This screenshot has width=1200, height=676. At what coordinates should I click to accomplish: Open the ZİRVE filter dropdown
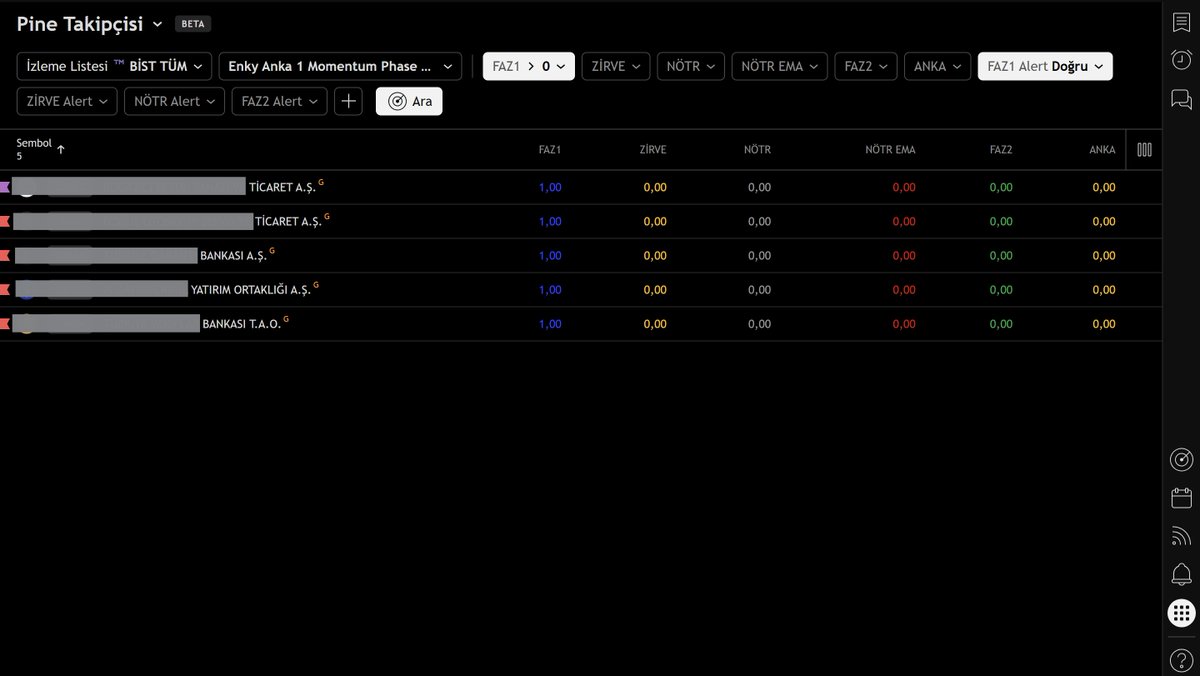click(x=616, y=66)
